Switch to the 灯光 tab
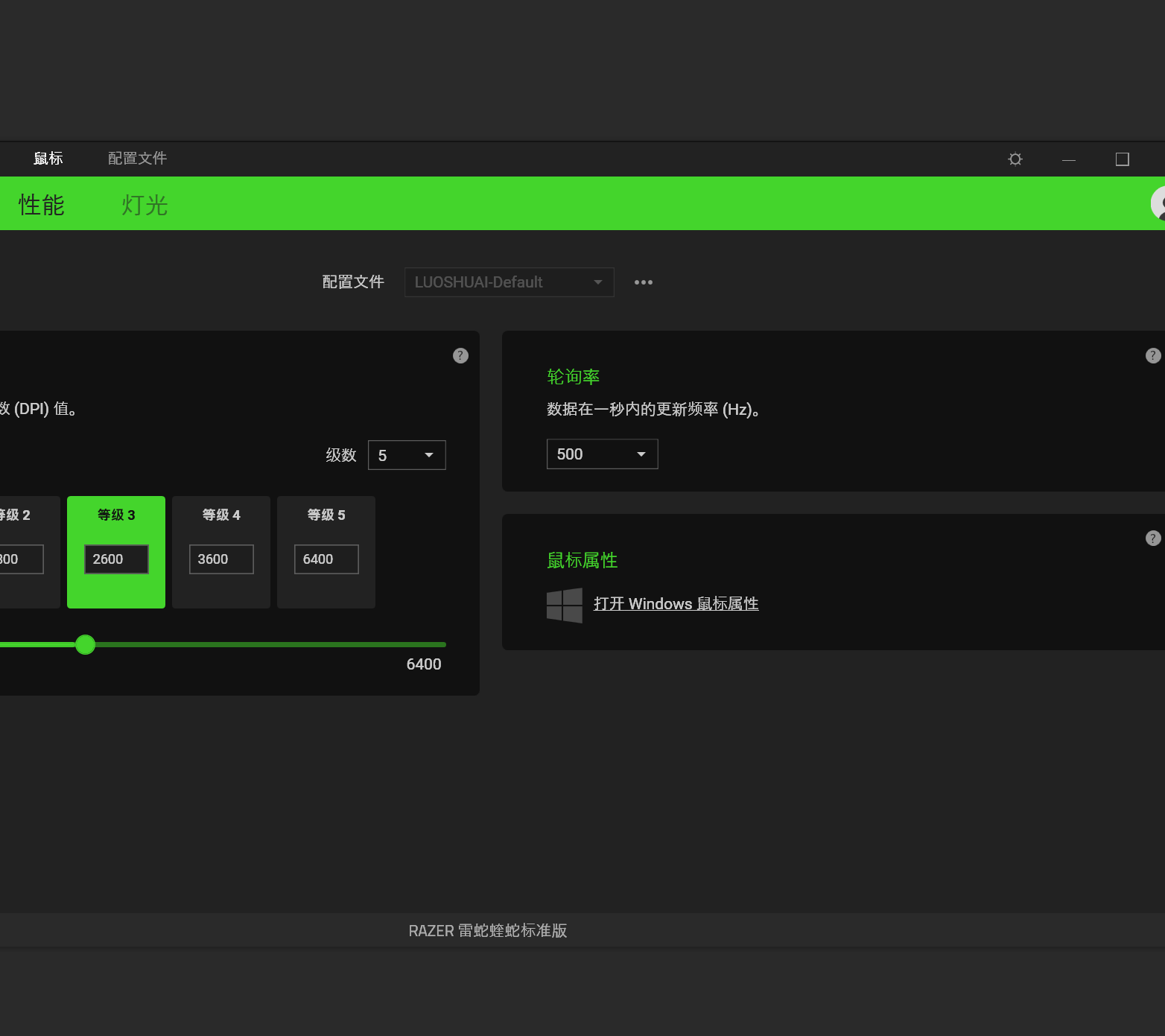 pyautogui.click(x=144, y=205)
